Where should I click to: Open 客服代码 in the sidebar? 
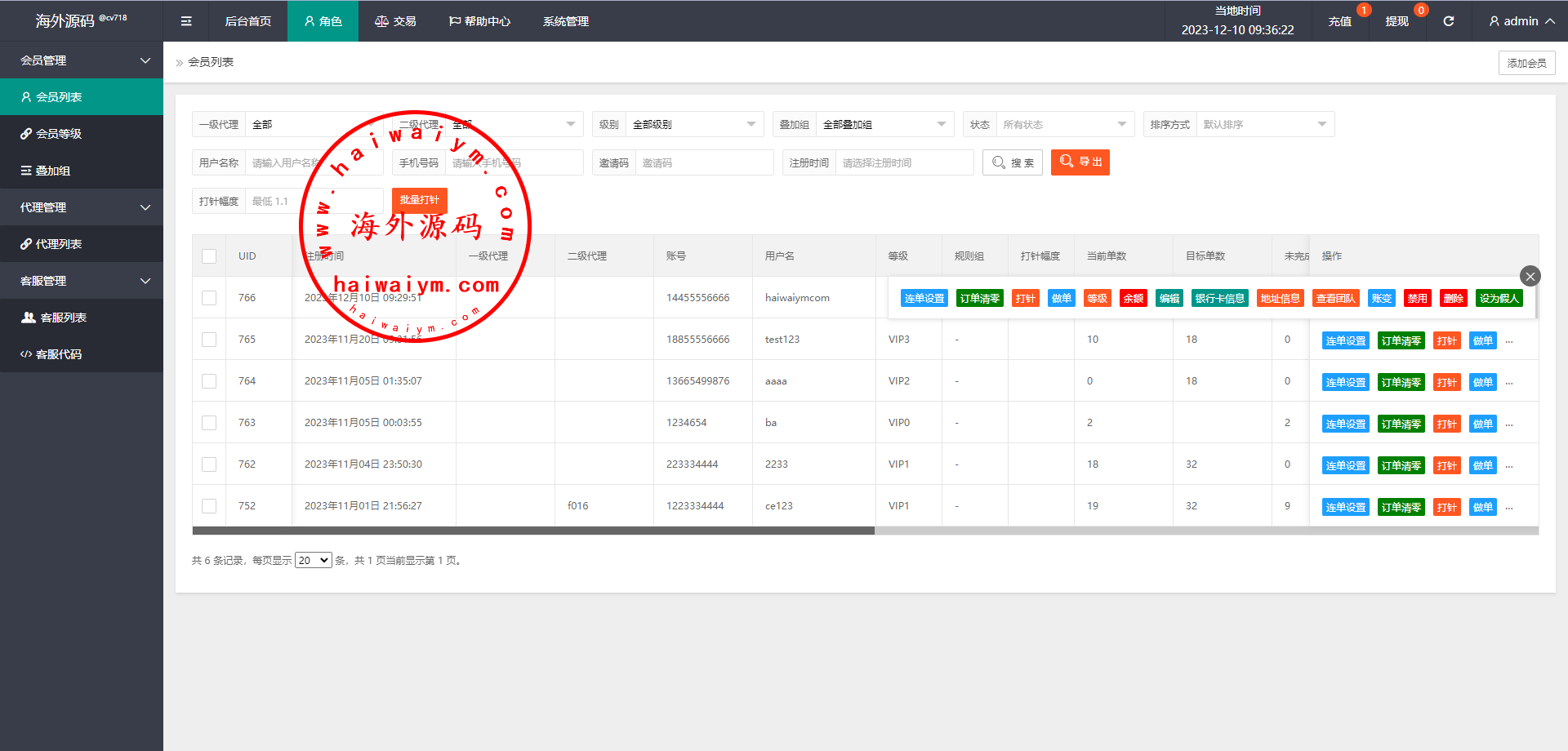59,354
